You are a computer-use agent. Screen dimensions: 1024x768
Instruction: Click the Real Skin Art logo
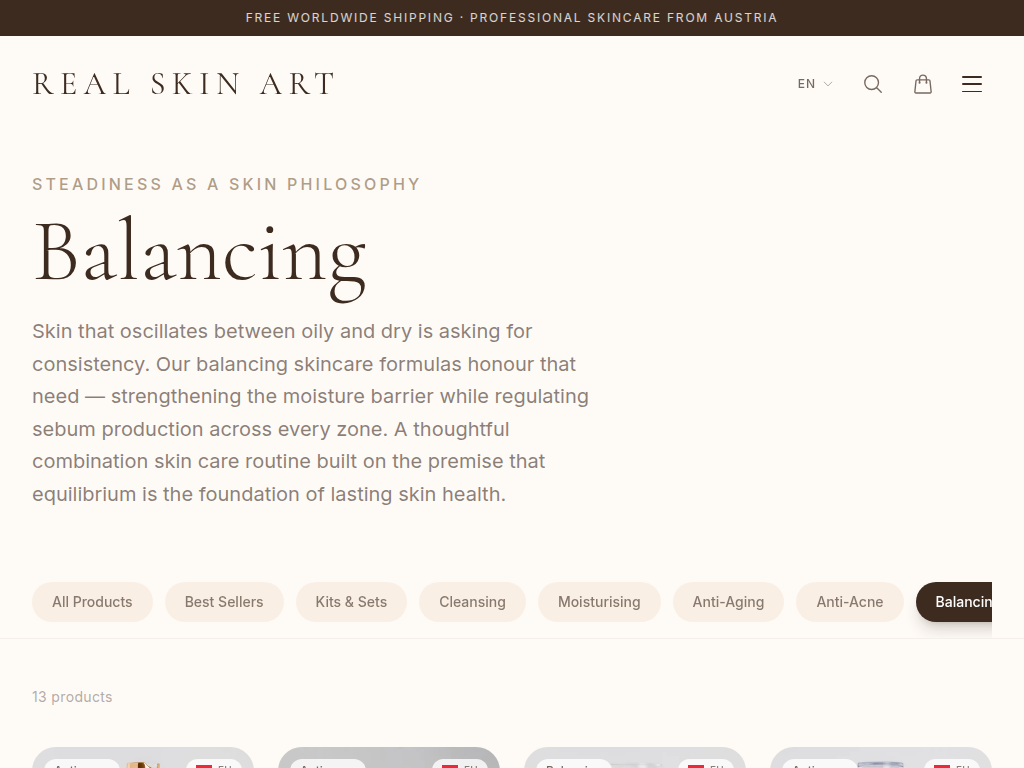[x=184, y=84]
